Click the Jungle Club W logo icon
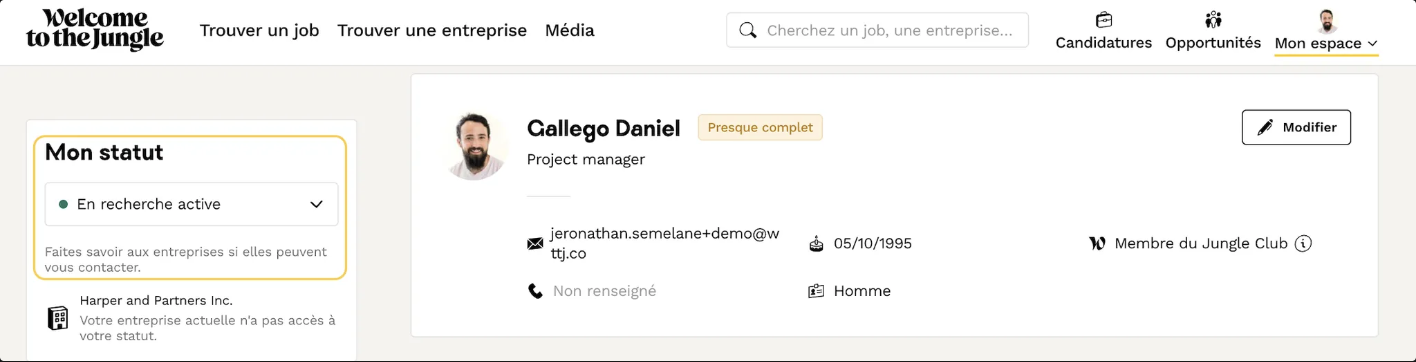Image resolution: width=1416 pixels, height=362 pixels. [x=1097, y=243]
